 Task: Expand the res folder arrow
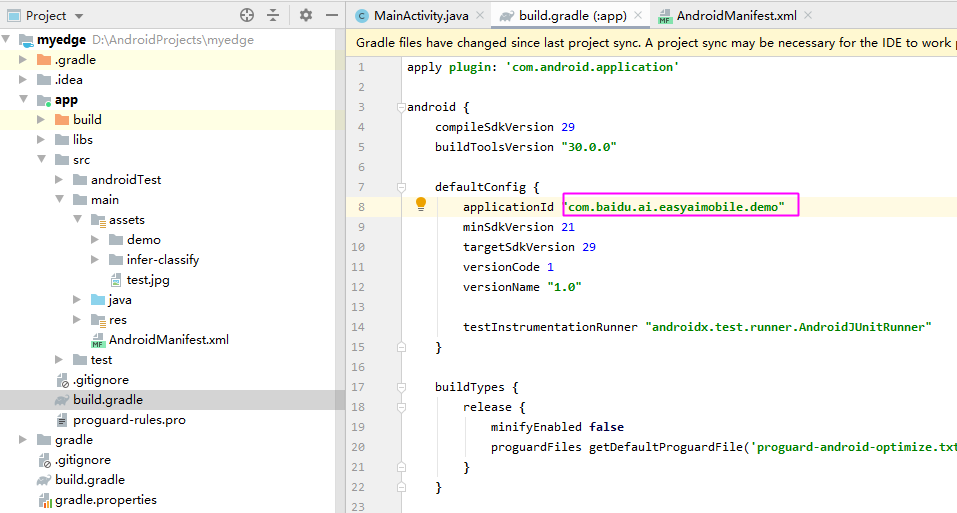(77, 320)
